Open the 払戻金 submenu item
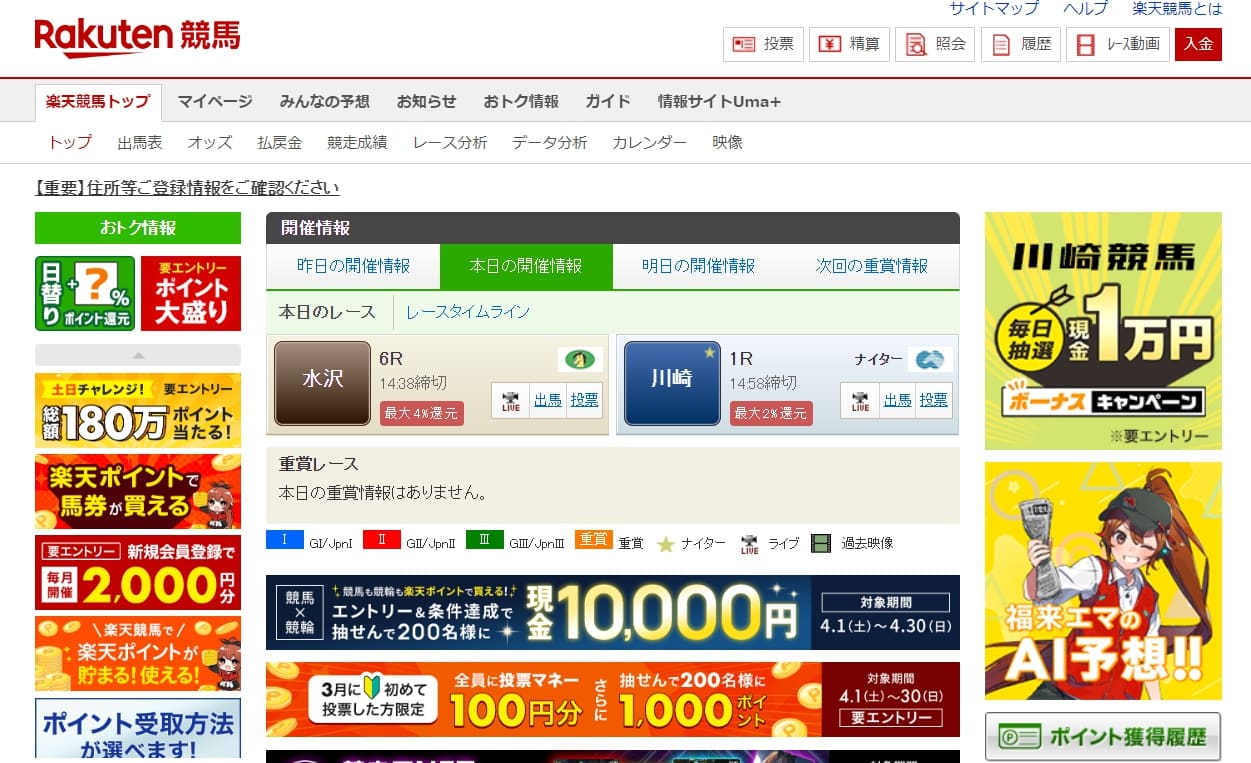The width and height of the screenshot is (1251, 763). click(279, 142)
